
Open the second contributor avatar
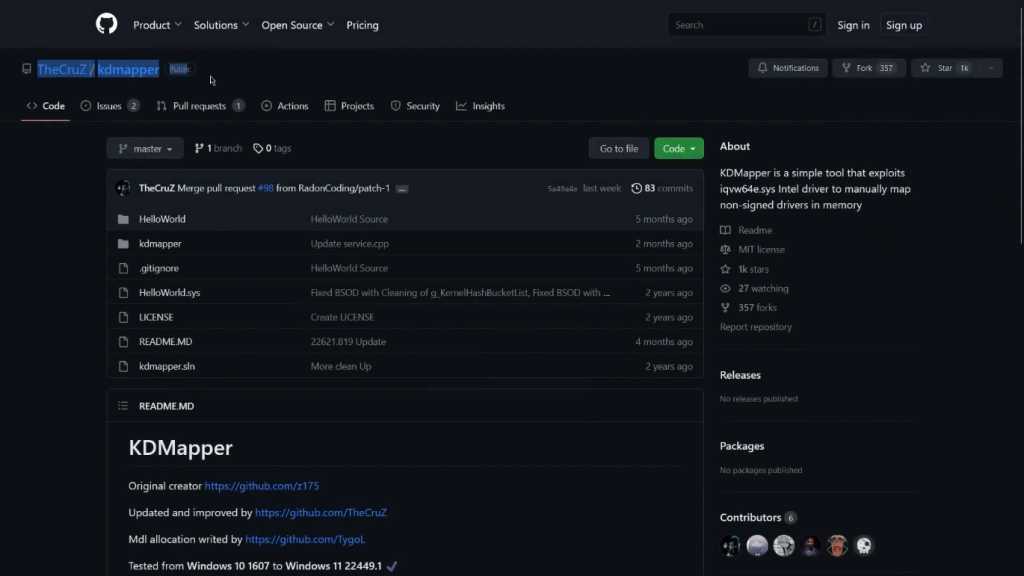(757, 545)
